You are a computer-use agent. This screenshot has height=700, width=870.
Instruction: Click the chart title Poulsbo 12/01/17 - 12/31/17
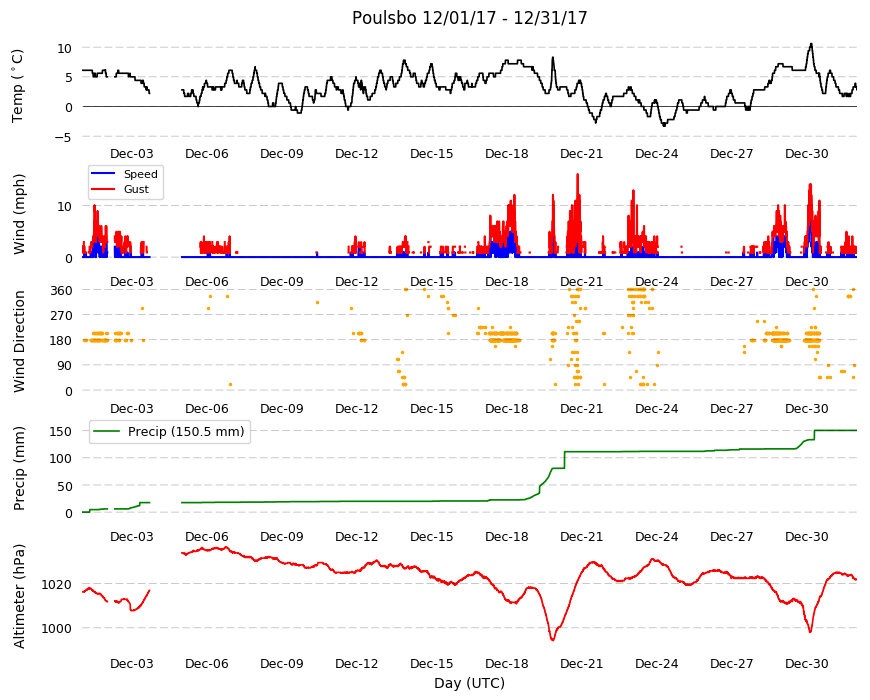tap(469, 18)
